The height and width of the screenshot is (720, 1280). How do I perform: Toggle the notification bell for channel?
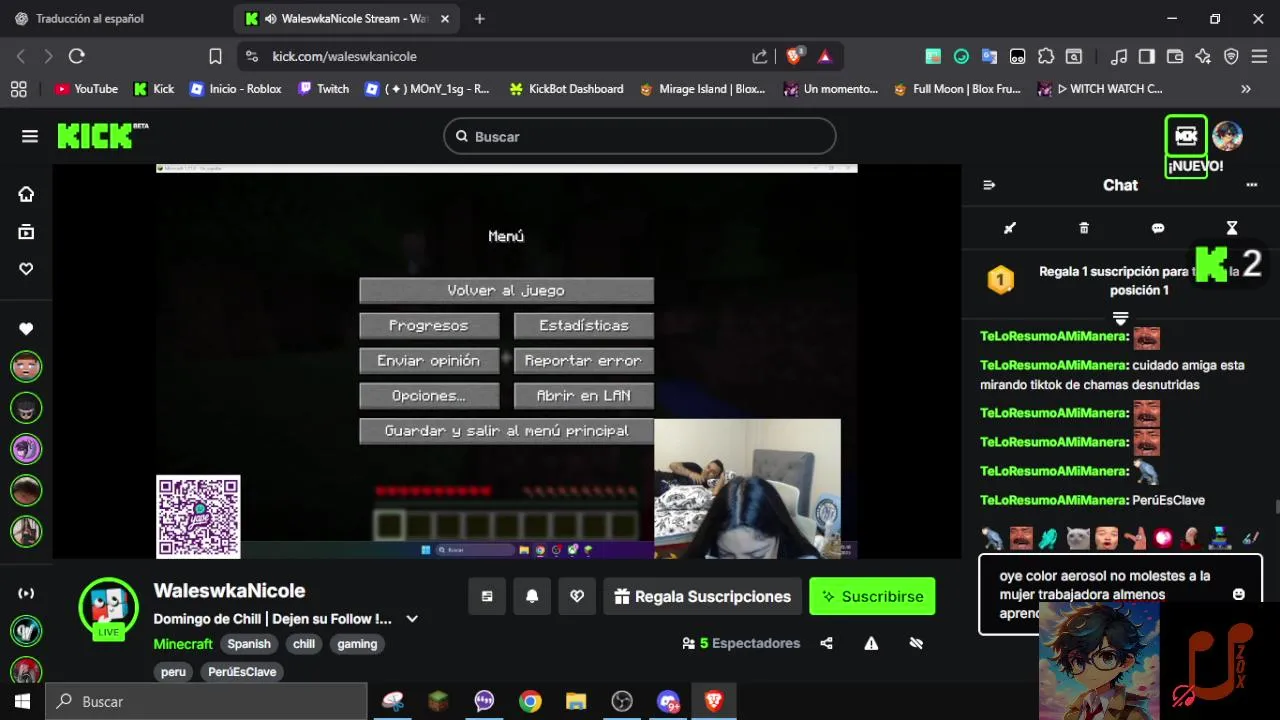pos(532,596)
